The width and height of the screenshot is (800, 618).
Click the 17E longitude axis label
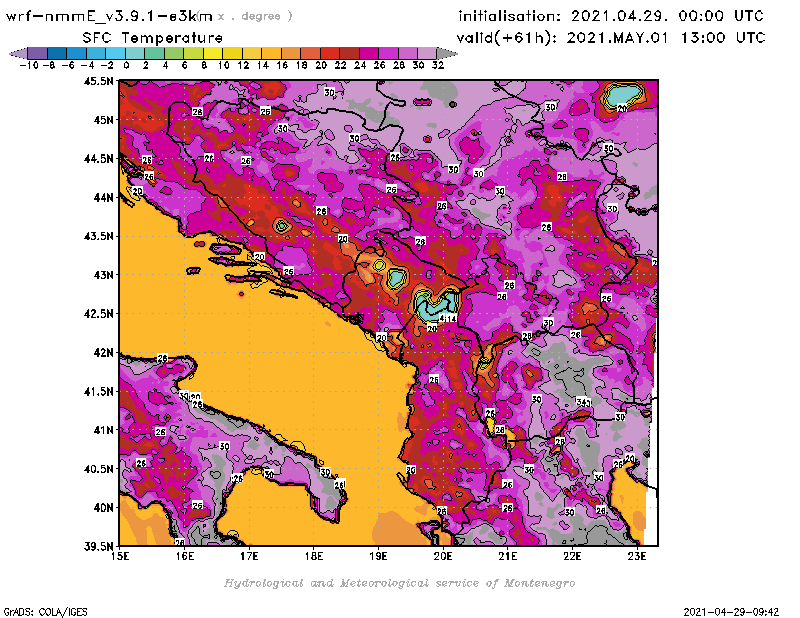pos(249,556)
